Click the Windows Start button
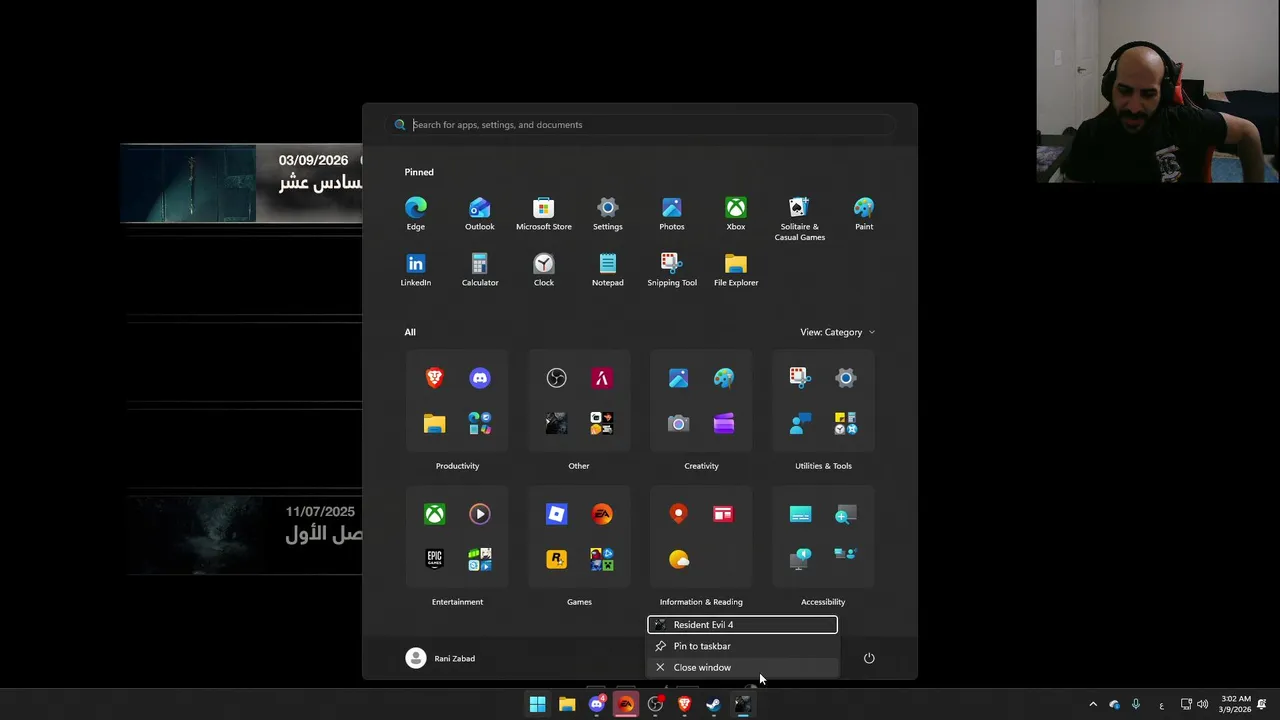The height and width of the screenshot is (720, 1280). (x=538, y=705)
